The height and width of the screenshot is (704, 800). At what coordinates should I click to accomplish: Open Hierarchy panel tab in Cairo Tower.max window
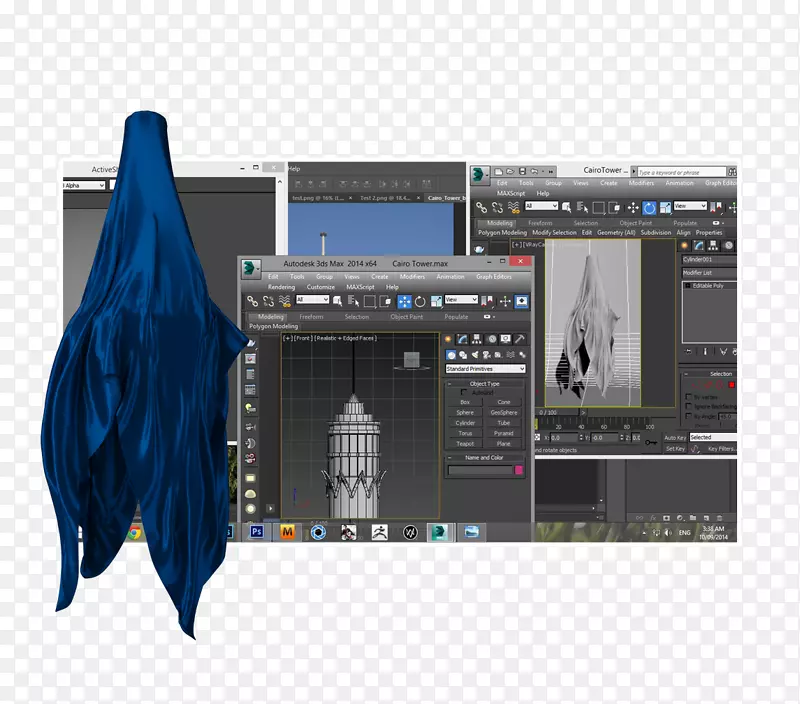[x=477, y=339]
